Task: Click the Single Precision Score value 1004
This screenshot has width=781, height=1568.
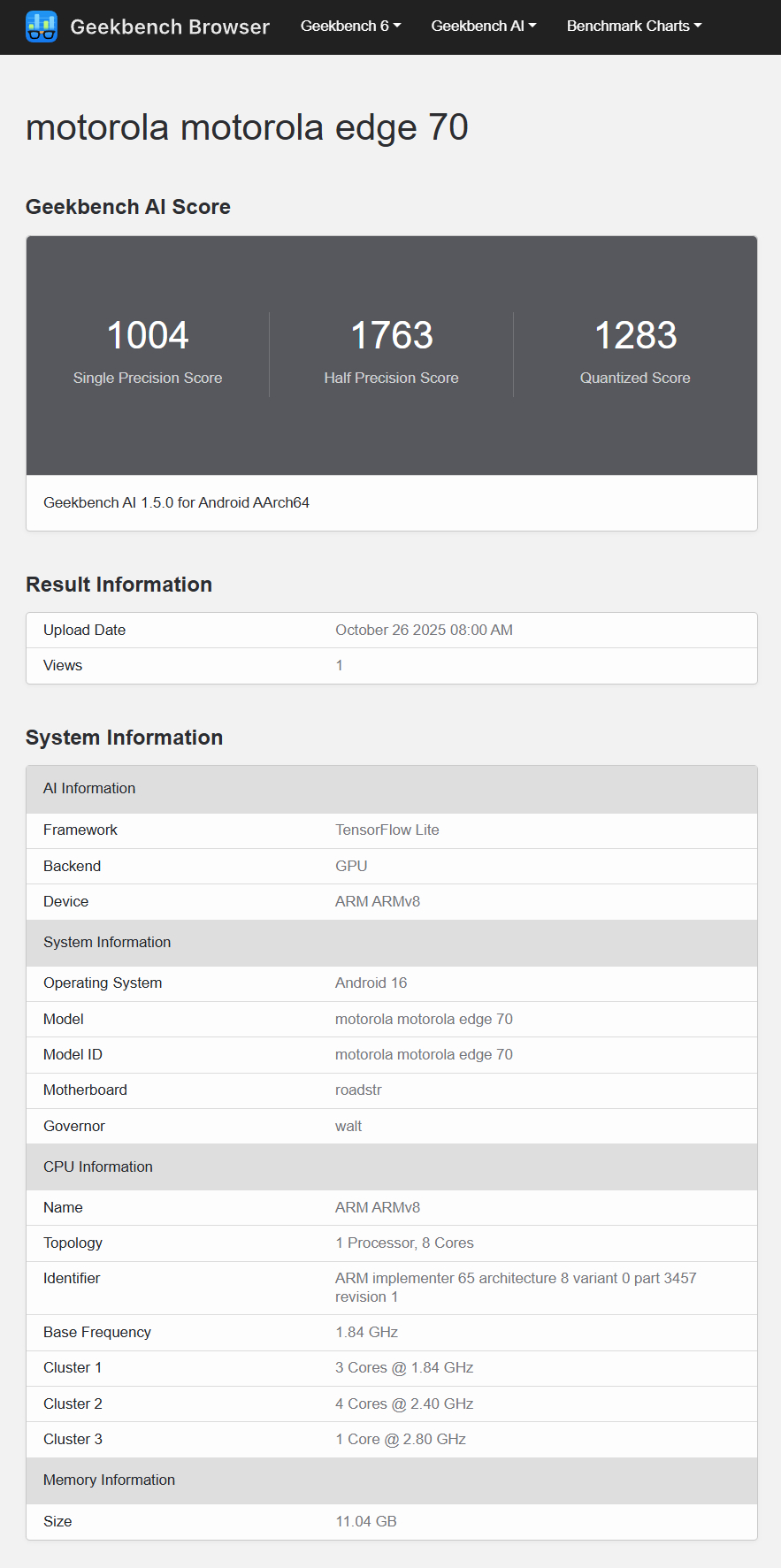Action: (x=148, y=336)
